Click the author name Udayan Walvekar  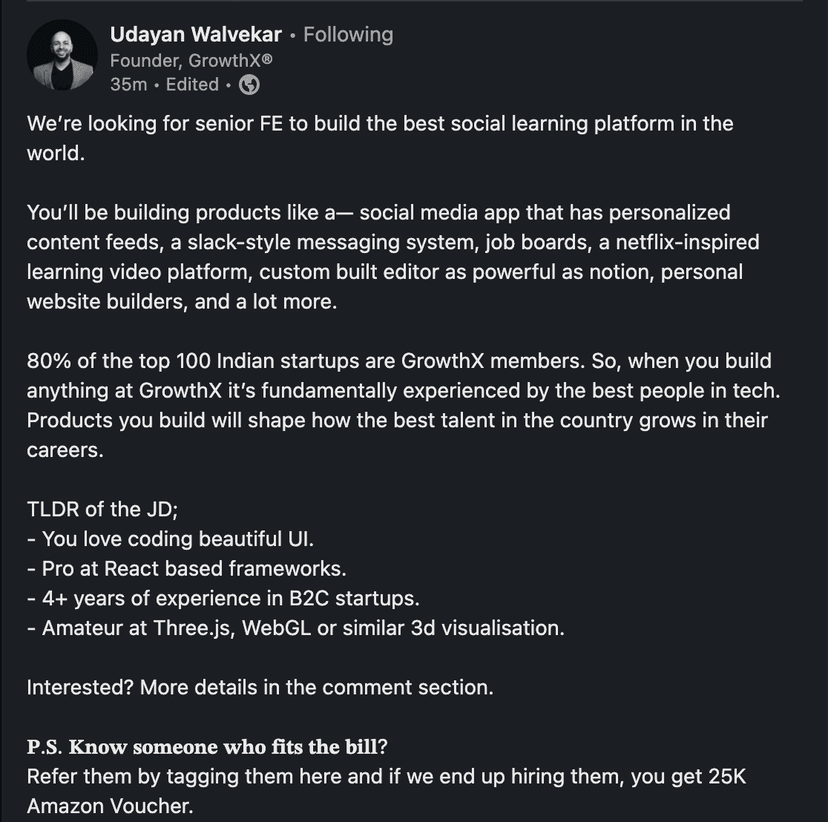coord(195,34)
